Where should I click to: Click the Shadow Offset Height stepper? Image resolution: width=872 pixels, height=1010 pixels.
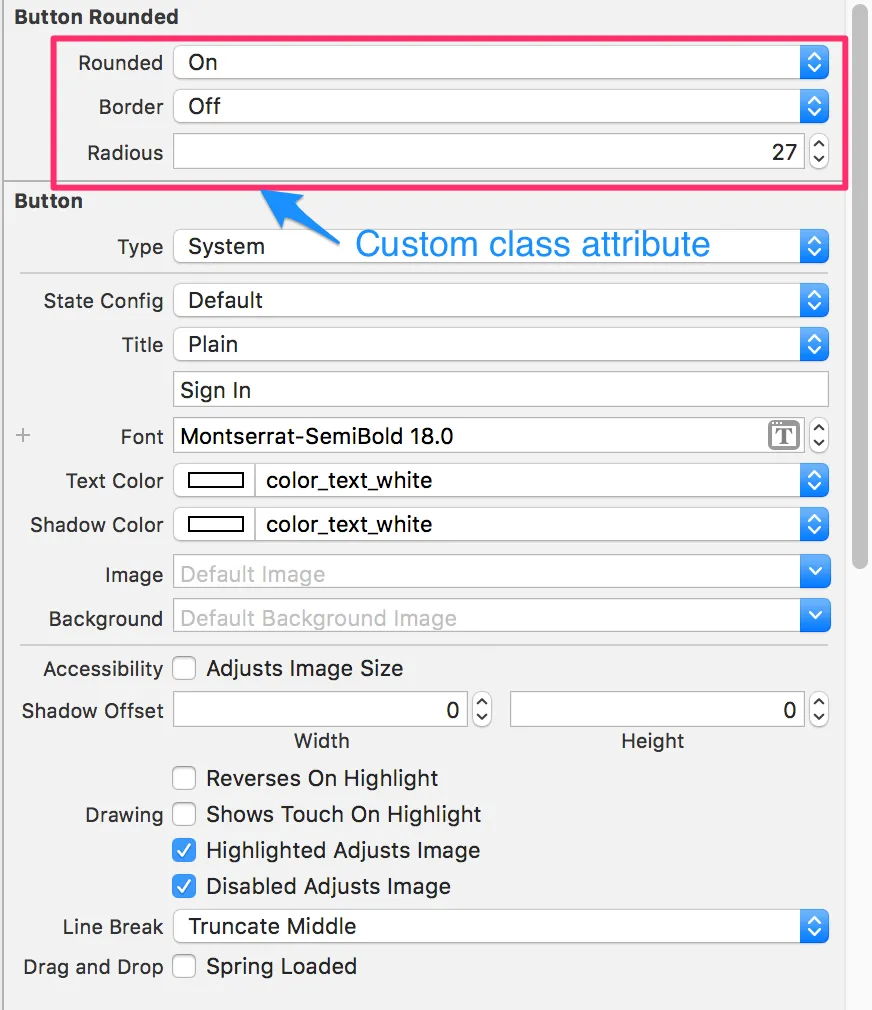pyautogui.click(x=819, y=710)
